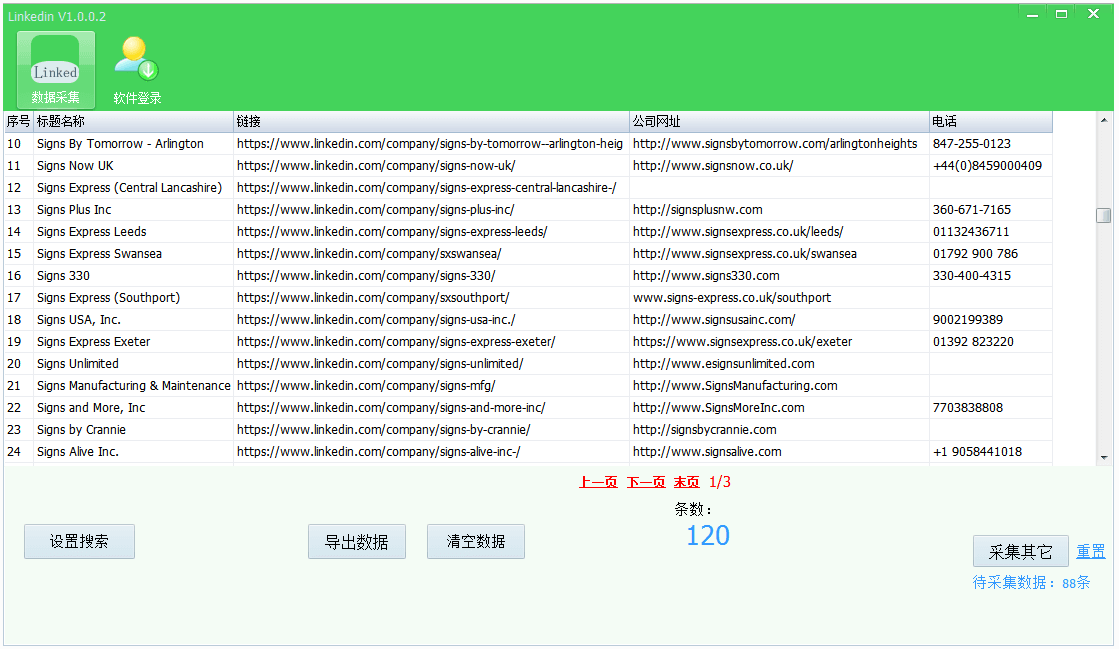The width and height of the screenshot is (1119, 649).
Task: Select the 'Signs Express Leeds' row
Action: pyautogui.click(x=528, y=232)
